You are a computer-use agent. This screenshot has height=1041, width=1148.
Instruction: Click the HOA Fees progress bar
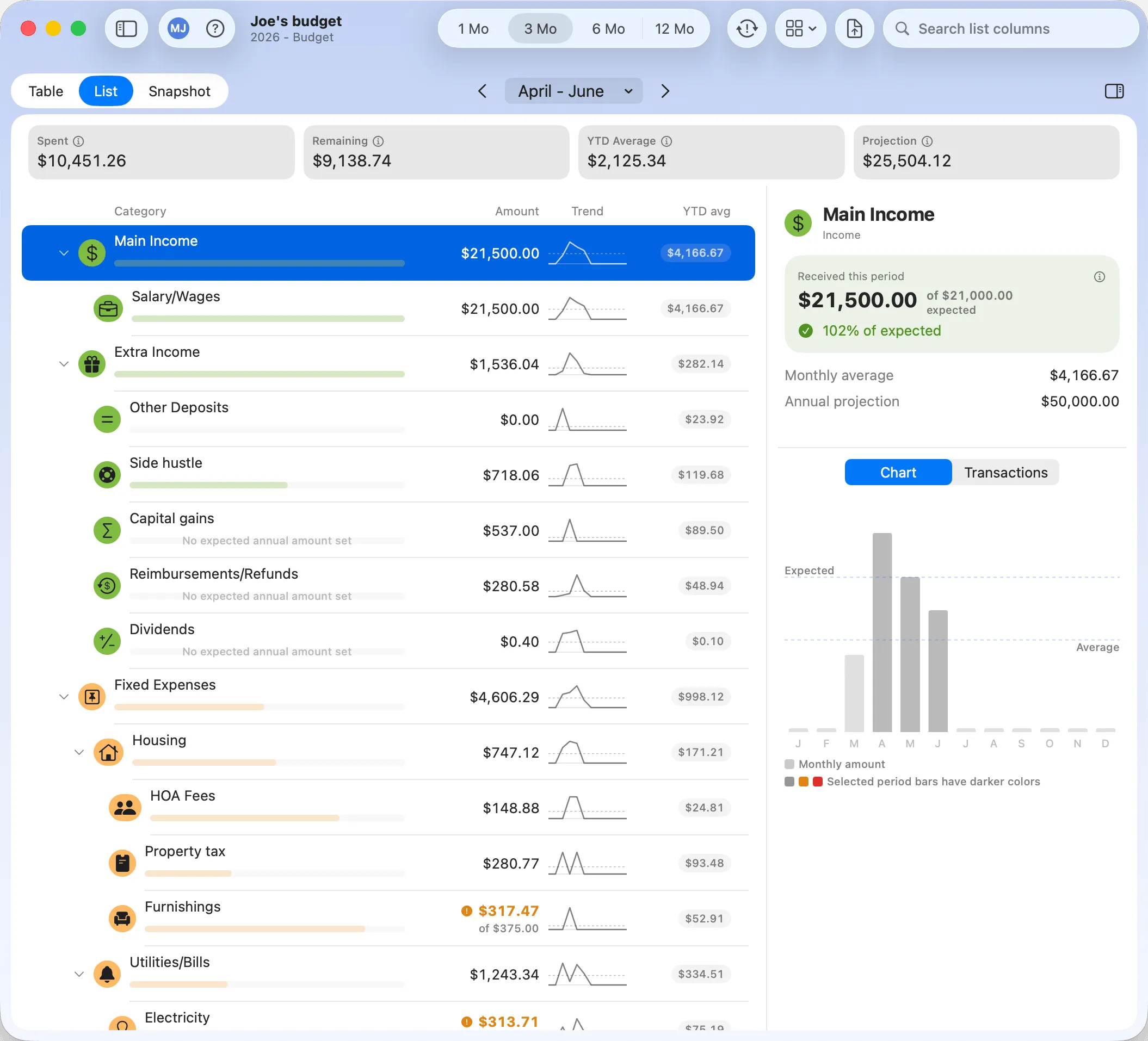(277, 819)
